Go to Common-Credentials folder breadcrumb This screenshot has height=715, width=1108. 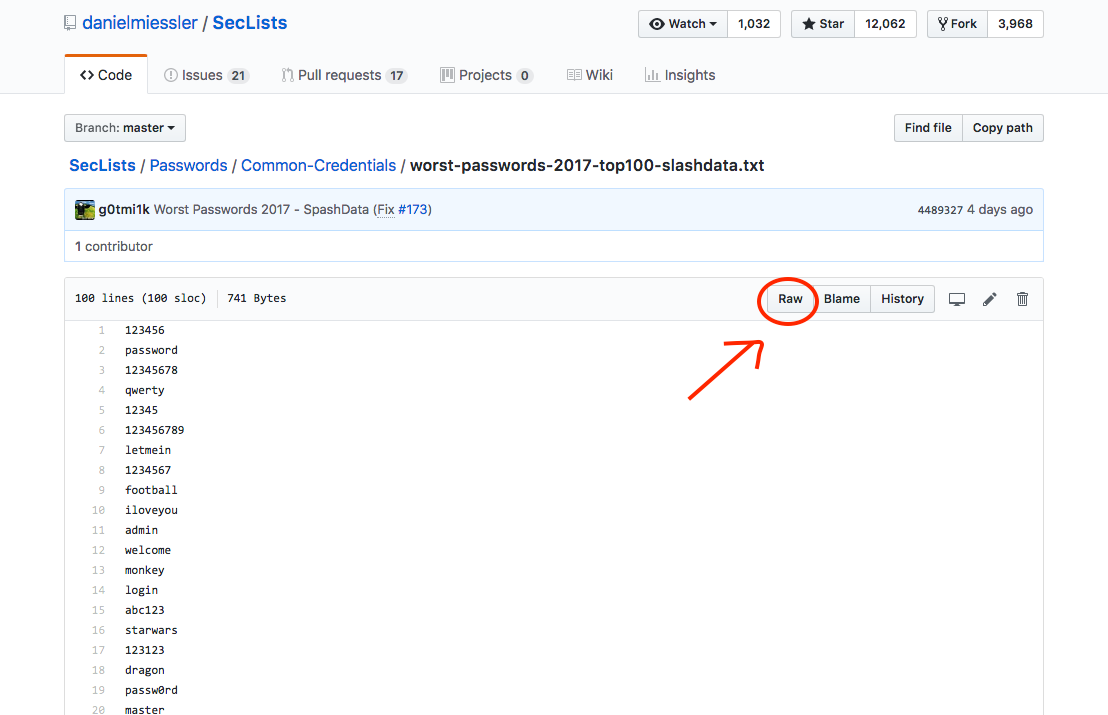click(x=319, y=165)
